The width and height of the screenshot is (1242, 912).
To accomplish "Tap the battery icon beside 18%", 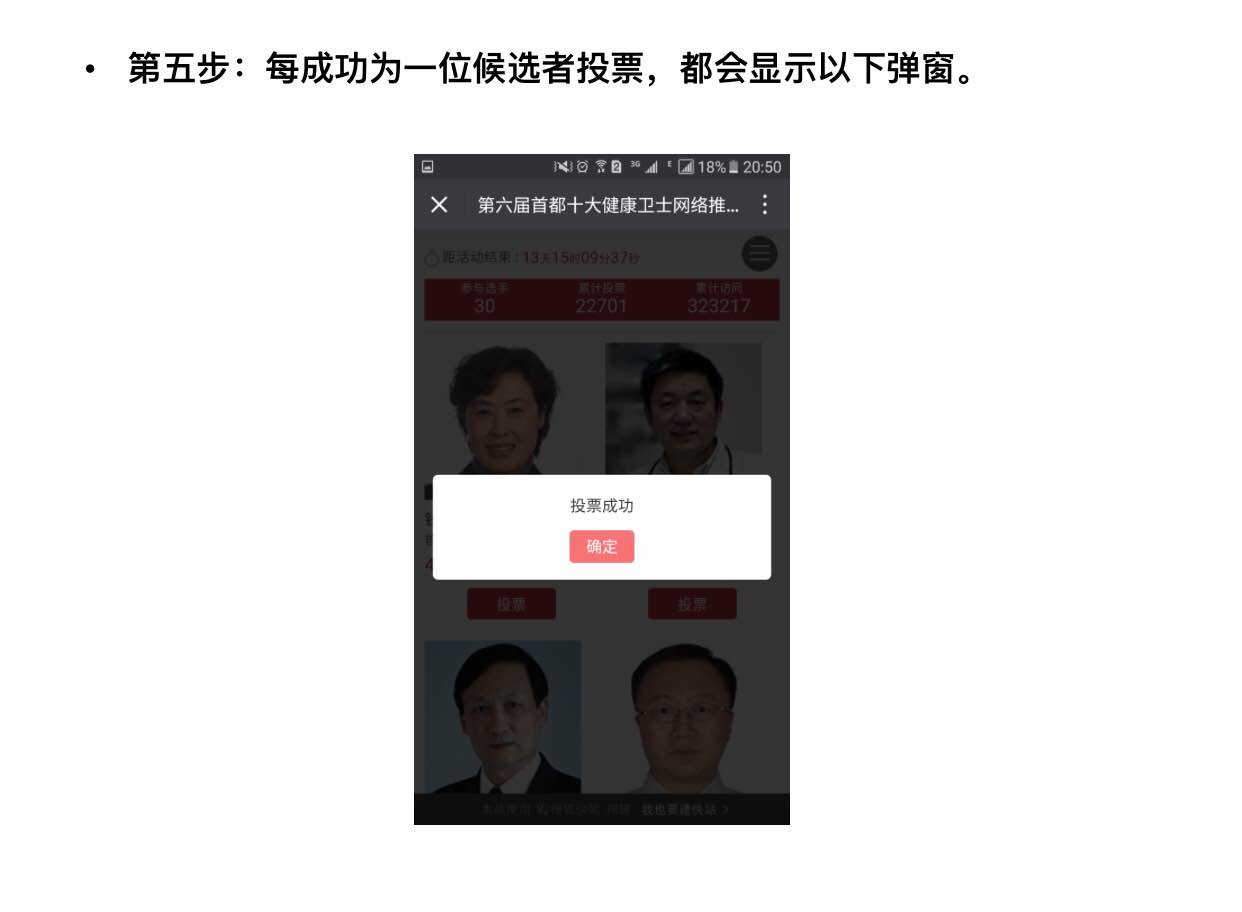I will 734,167.
